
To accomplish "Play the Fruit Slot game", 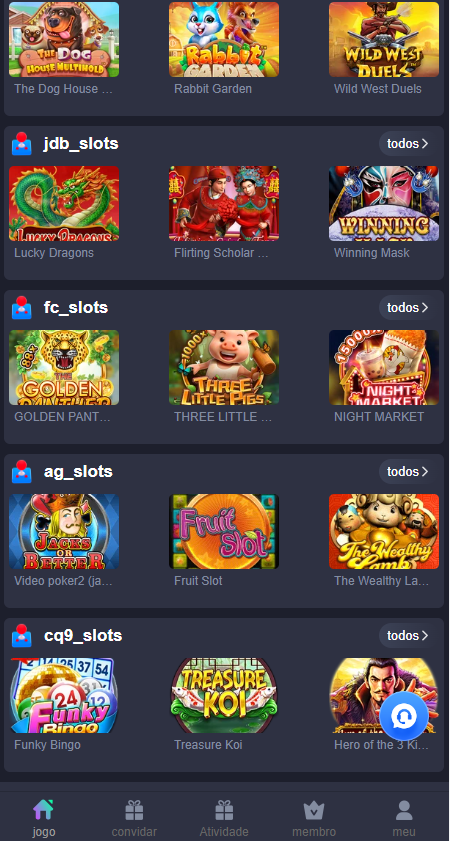I will coord(224,532).
